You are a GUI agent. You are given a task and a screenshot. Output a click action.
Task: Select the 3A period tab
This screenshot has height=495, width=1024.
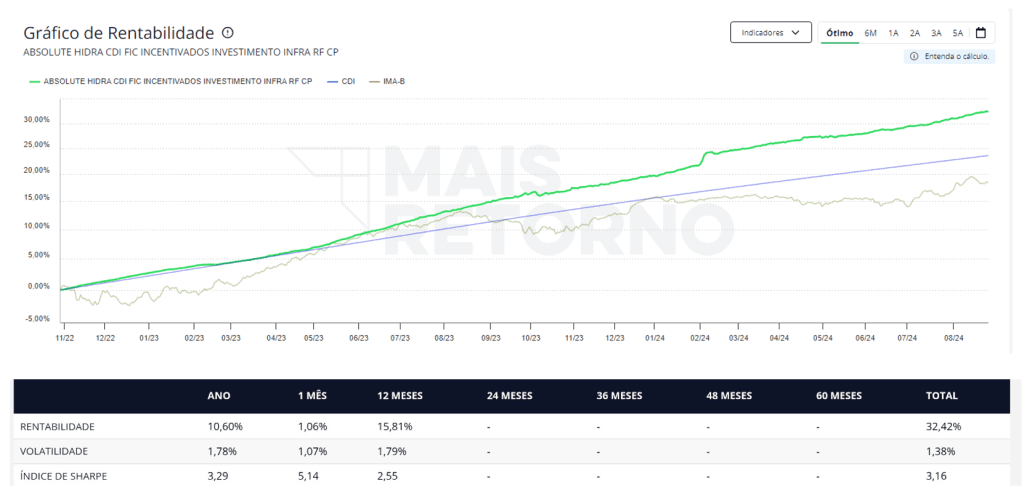tap(936, 33)
